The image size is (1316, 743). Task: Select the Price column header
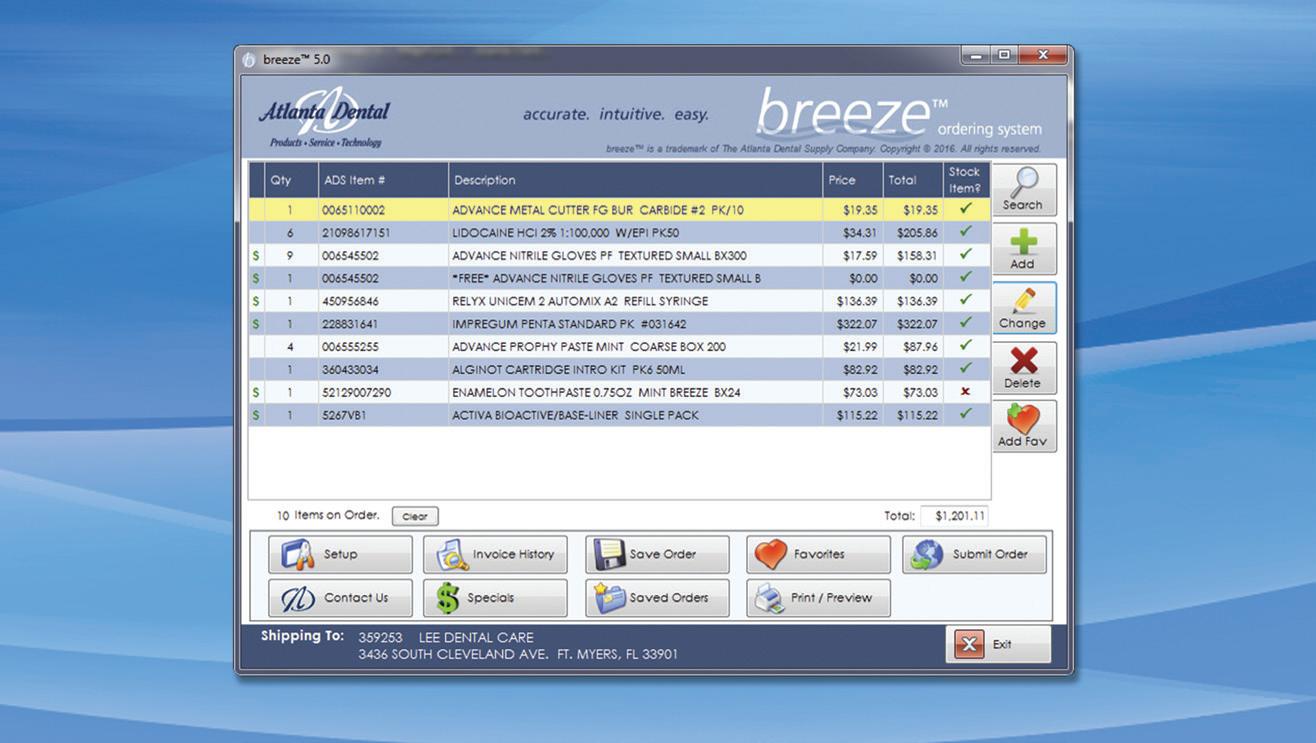853,180
